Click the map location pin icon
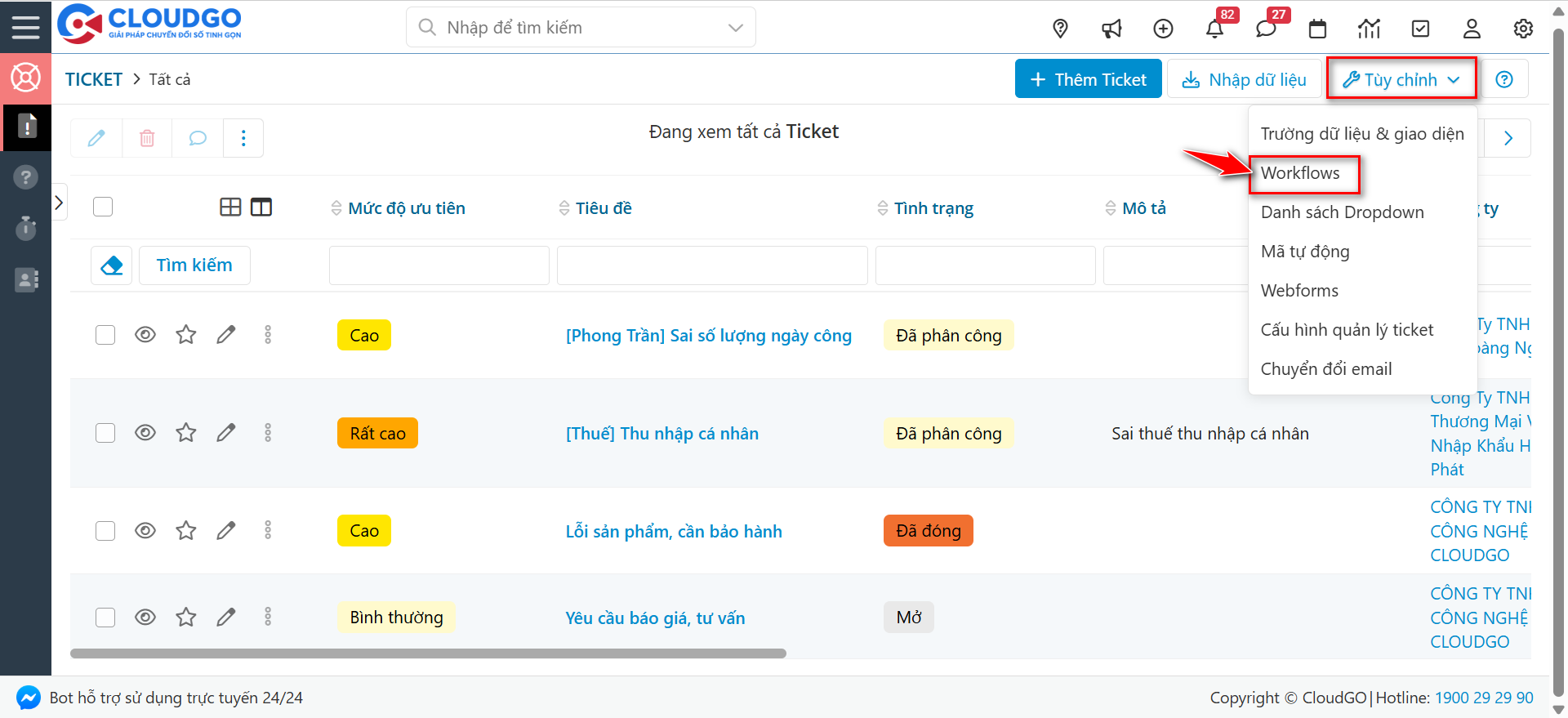The width and height of the screenshot is (1568, 718). 1060,29
